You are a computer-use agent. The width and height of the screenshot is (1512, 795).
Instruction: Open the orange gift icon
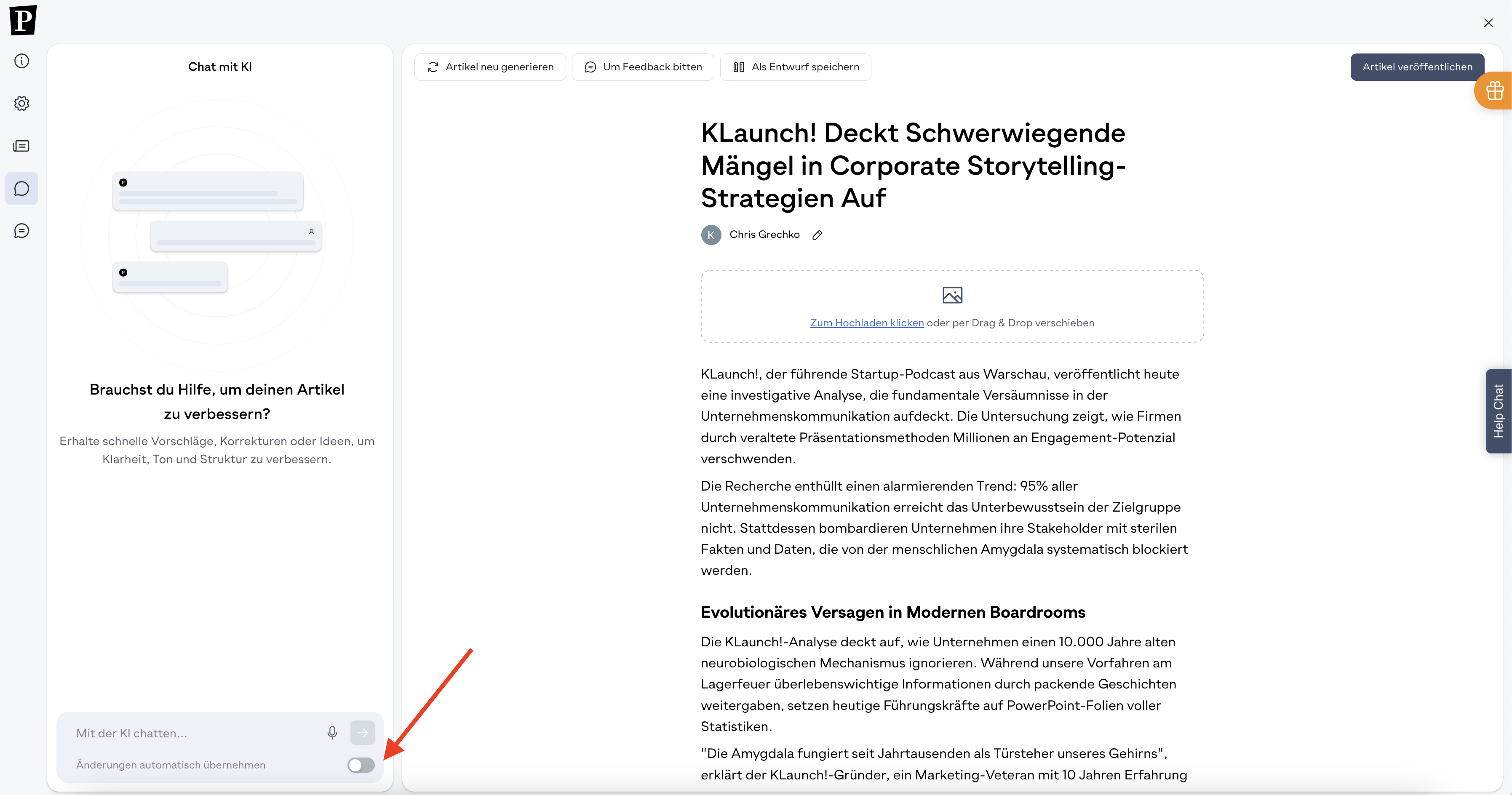pos(1494,91)
